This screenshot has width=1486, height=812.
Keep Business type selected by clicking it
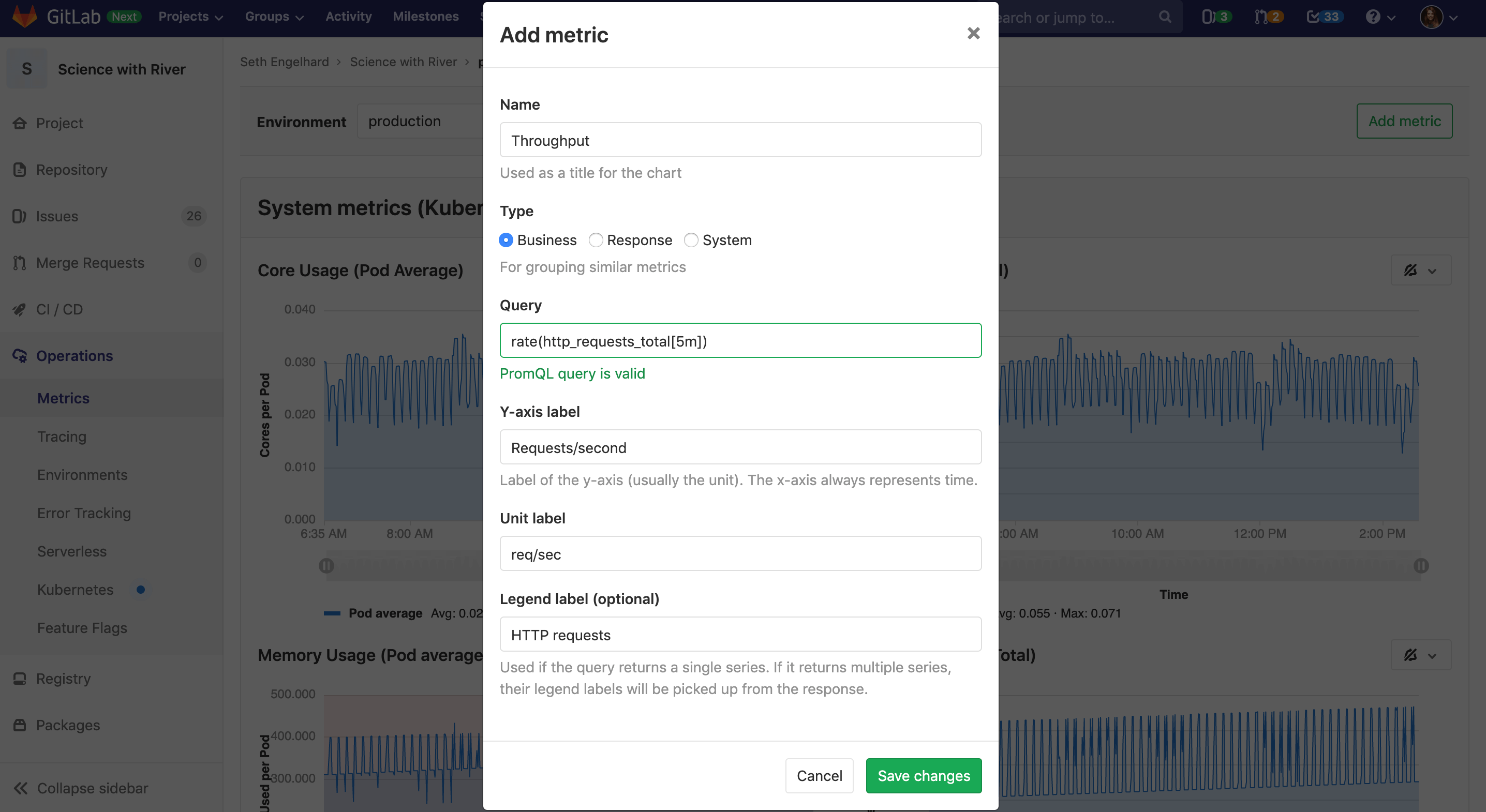506,240
